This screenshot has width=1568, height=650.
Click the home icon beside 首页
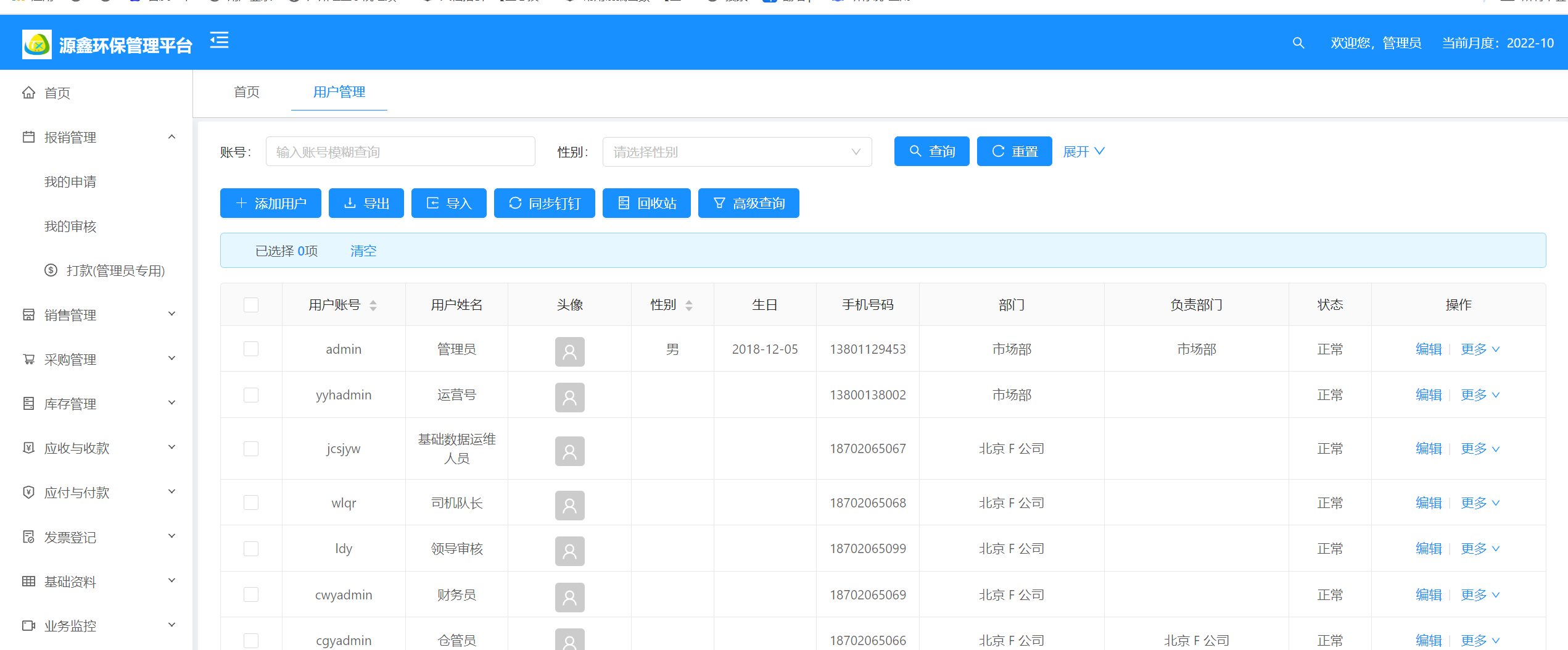click(x=29, y=93)
